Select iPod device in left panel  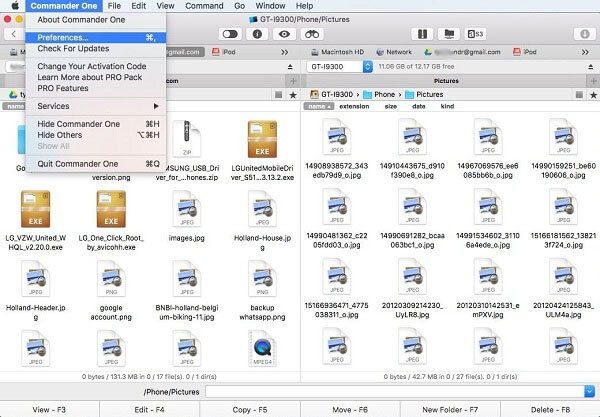click(224, 52)
